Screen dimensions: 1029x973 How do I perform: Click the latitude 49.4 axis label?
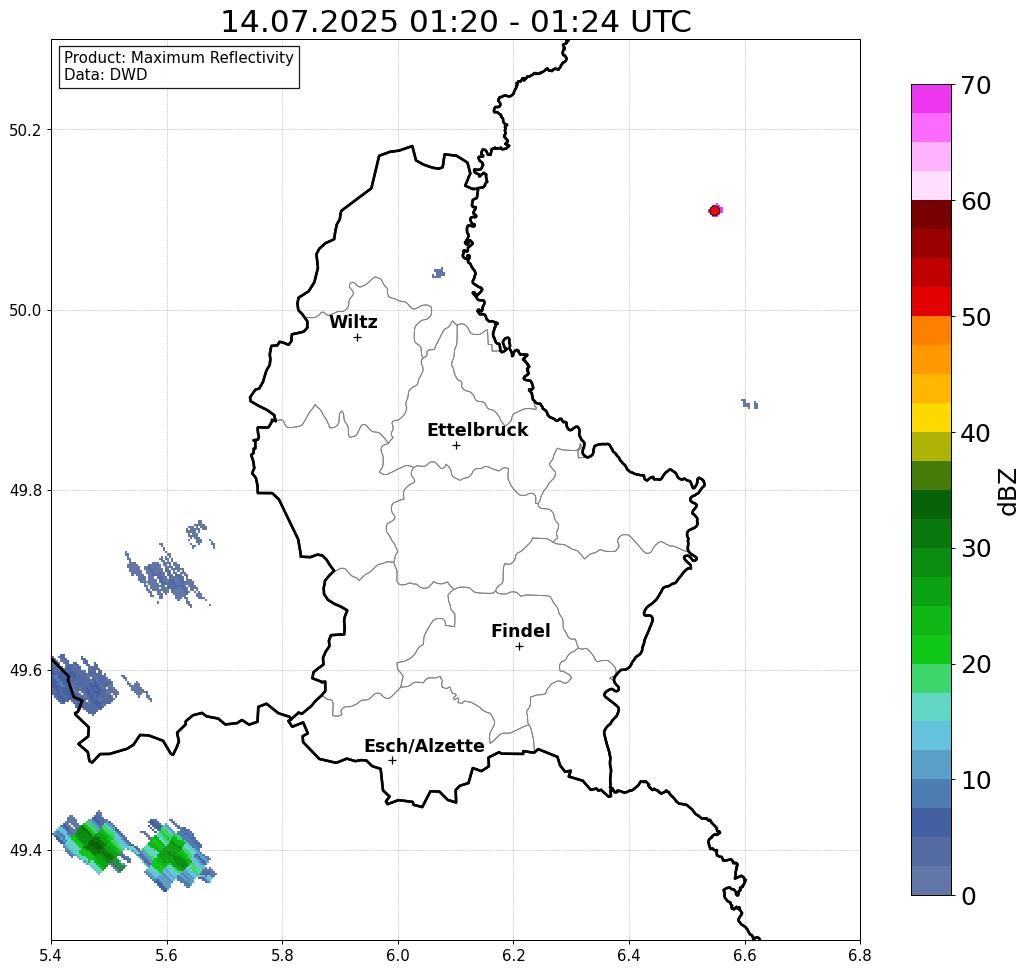tap(24, 851)
